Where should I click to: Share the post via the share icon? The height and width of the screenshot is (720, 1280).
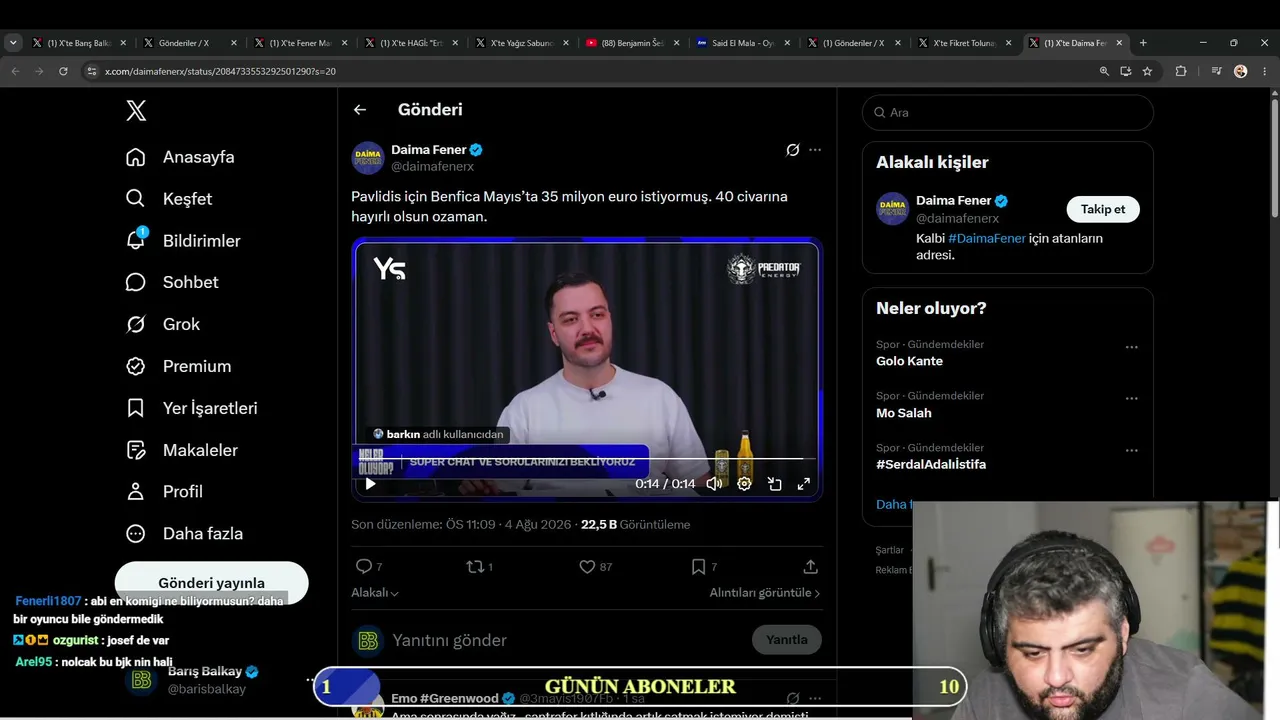click(x=811, y=567)
